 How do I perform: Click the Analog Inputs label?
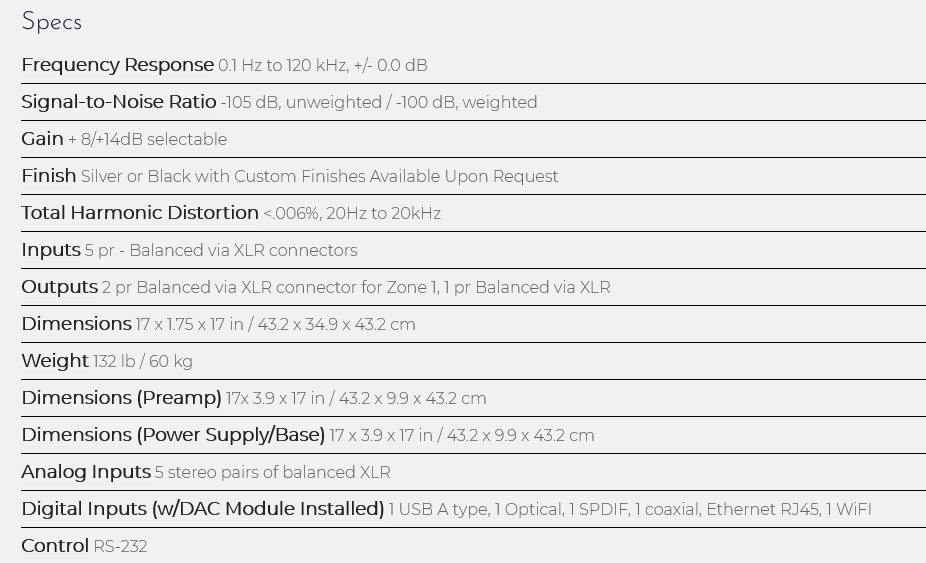click(85, 472)
